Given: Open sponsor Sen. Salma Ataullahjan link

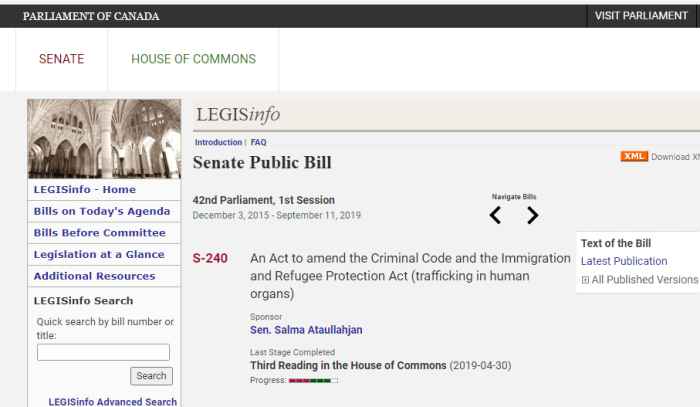Looking at the screenshot, I should tap(306, 330).
